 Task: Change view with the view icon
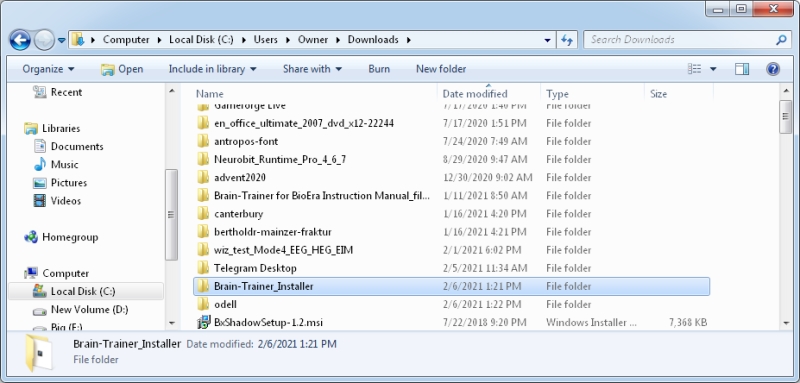click(694, 69)
